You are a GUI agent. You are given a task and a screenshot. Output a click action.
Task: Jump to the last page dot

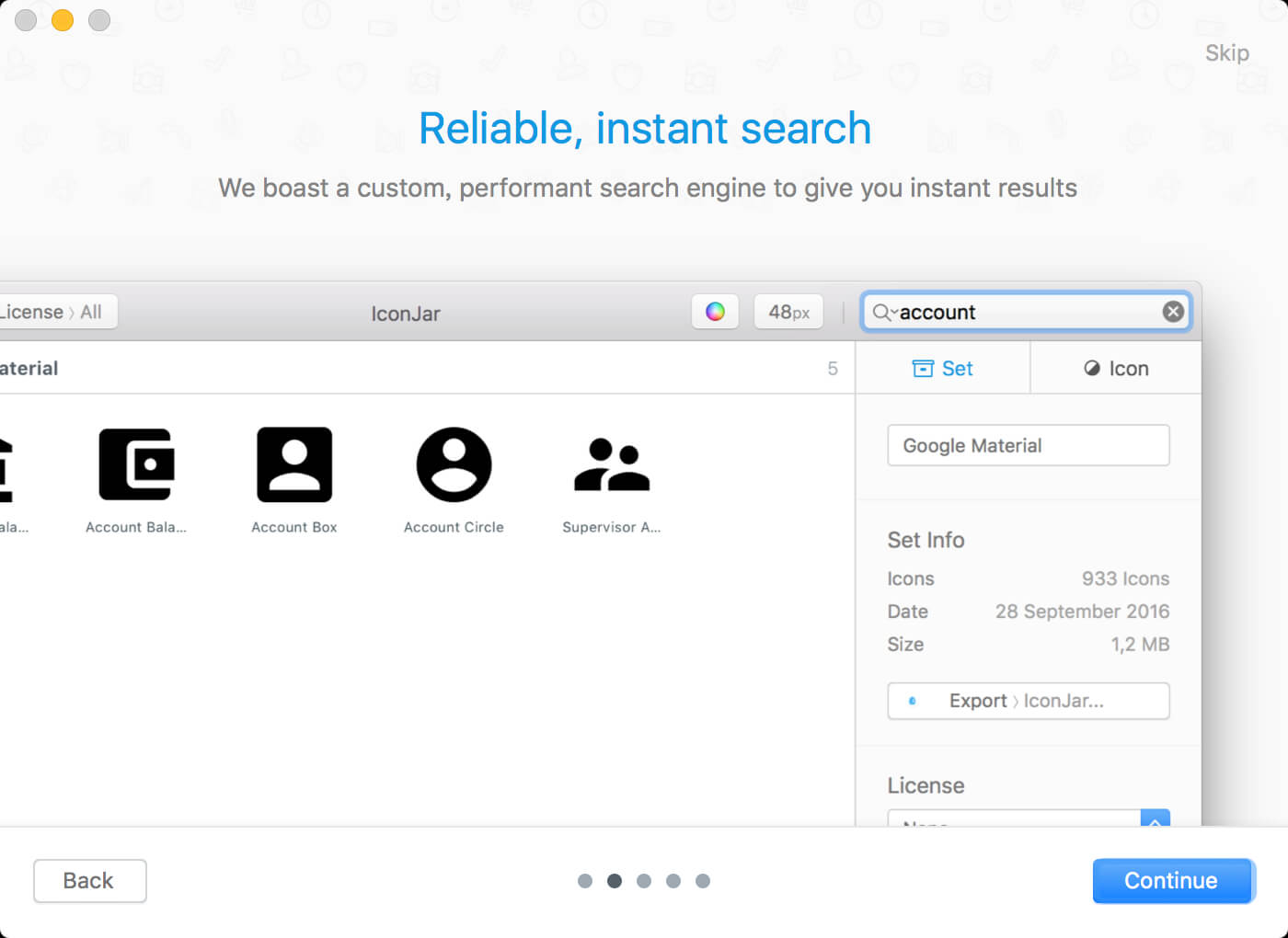(x=703, y=881)
